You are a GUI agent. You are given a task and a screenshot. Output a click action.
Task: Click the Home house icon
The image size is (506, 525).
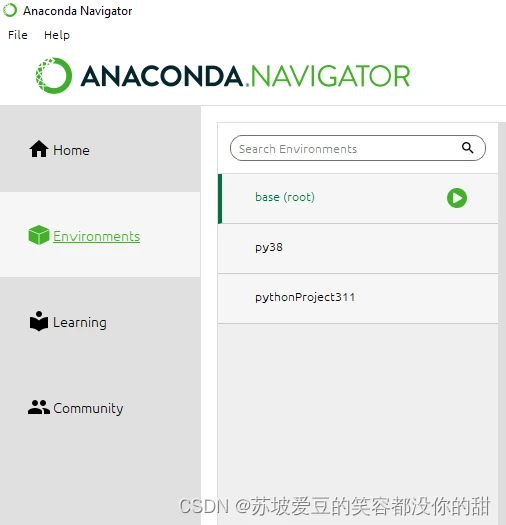click(39, 149)
